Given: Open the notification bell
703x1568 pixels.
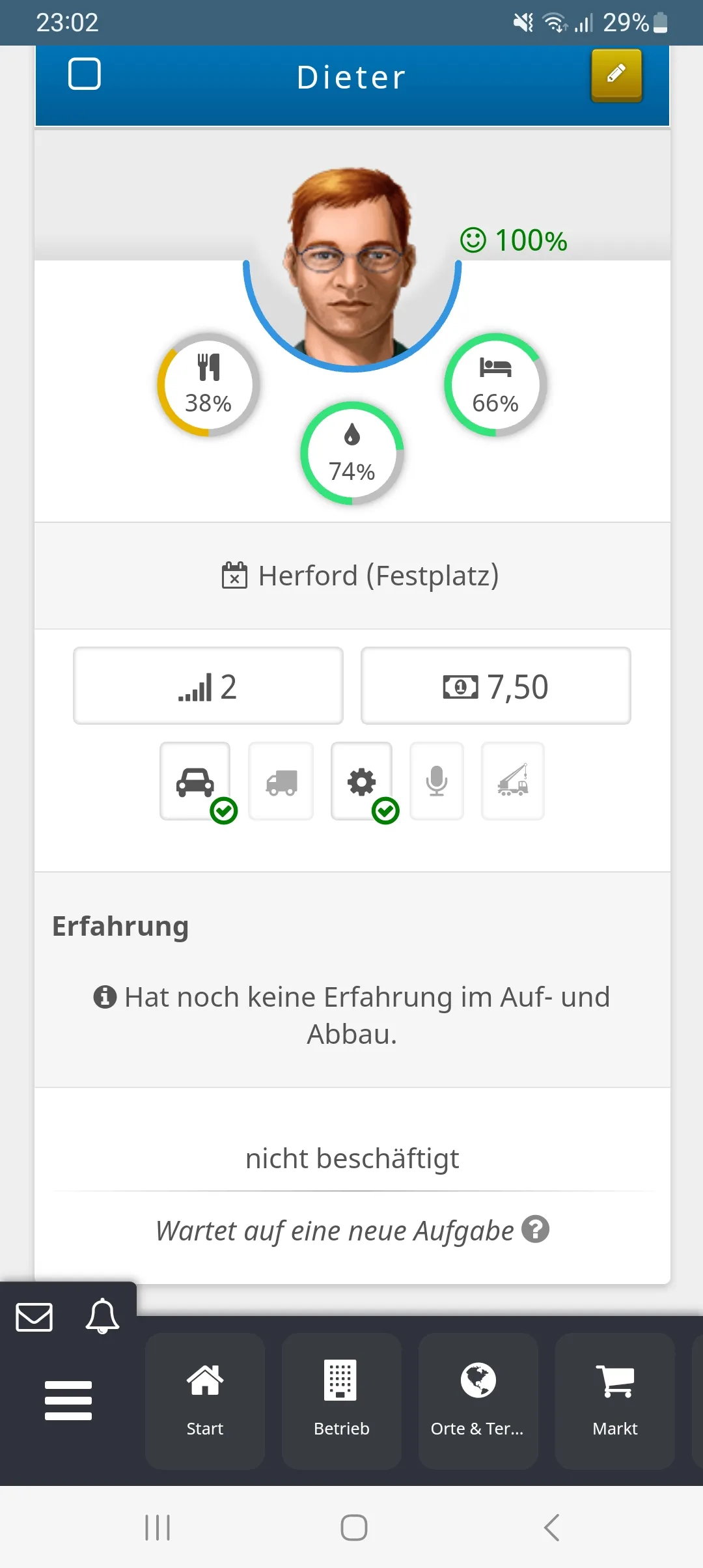Looking at the screenshot, I should click(x=102, y=1316).
